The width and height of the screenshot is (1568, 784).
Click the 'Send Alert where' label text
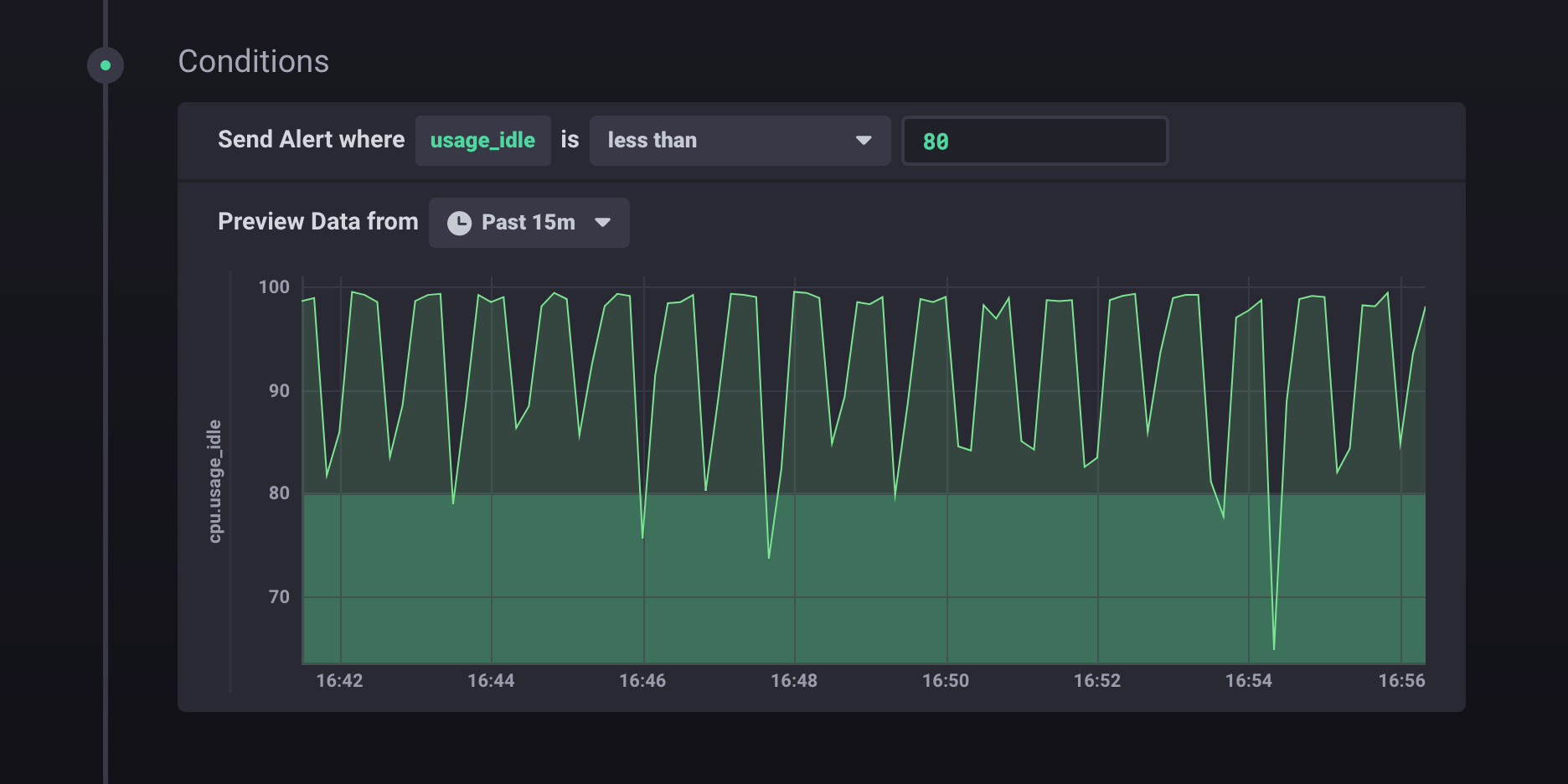click(311, 140)
